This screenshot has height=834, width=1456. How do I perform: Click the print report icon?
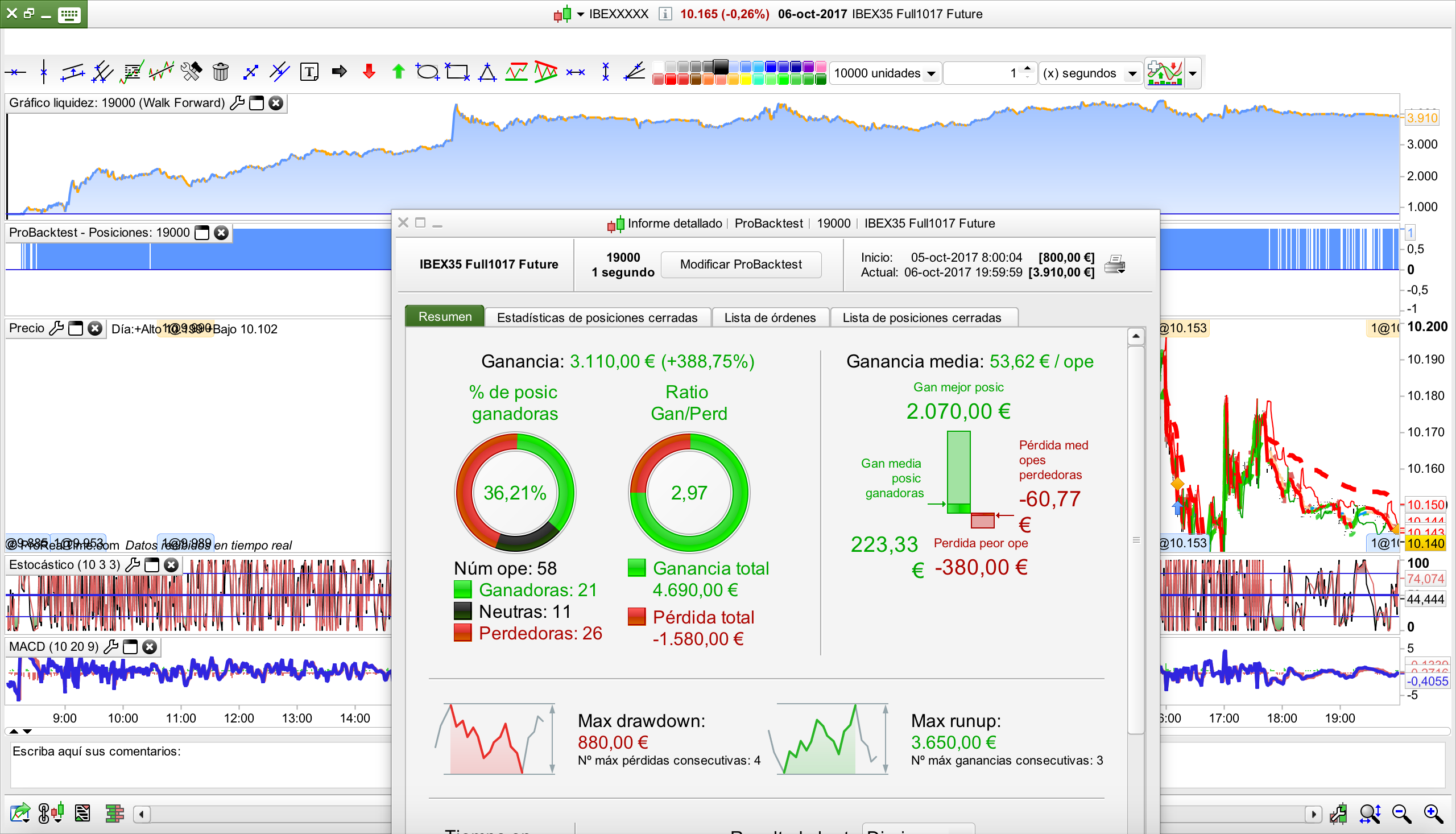[1114, 265]
